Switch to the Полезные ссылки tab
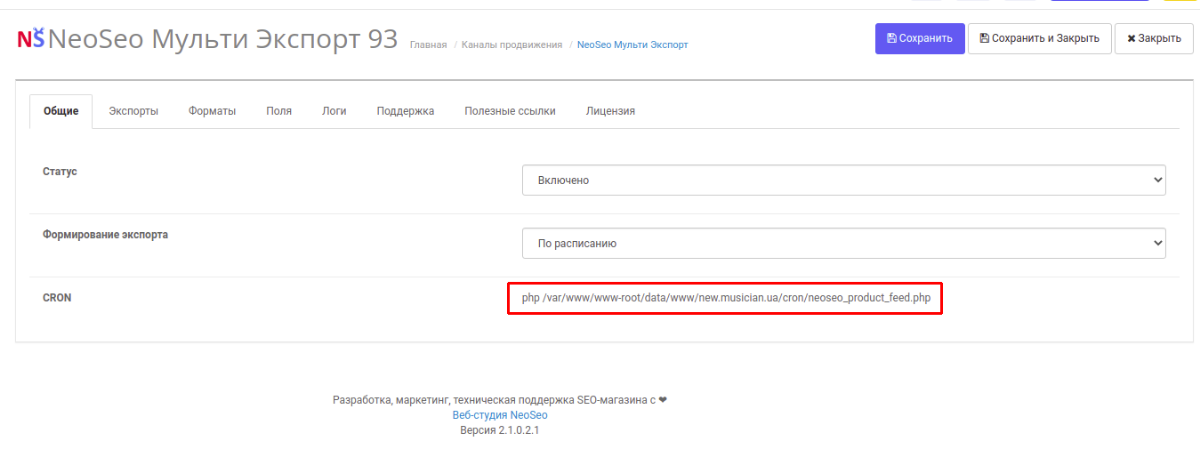This screenshot has height=465, width=1200. coord(510,111)
